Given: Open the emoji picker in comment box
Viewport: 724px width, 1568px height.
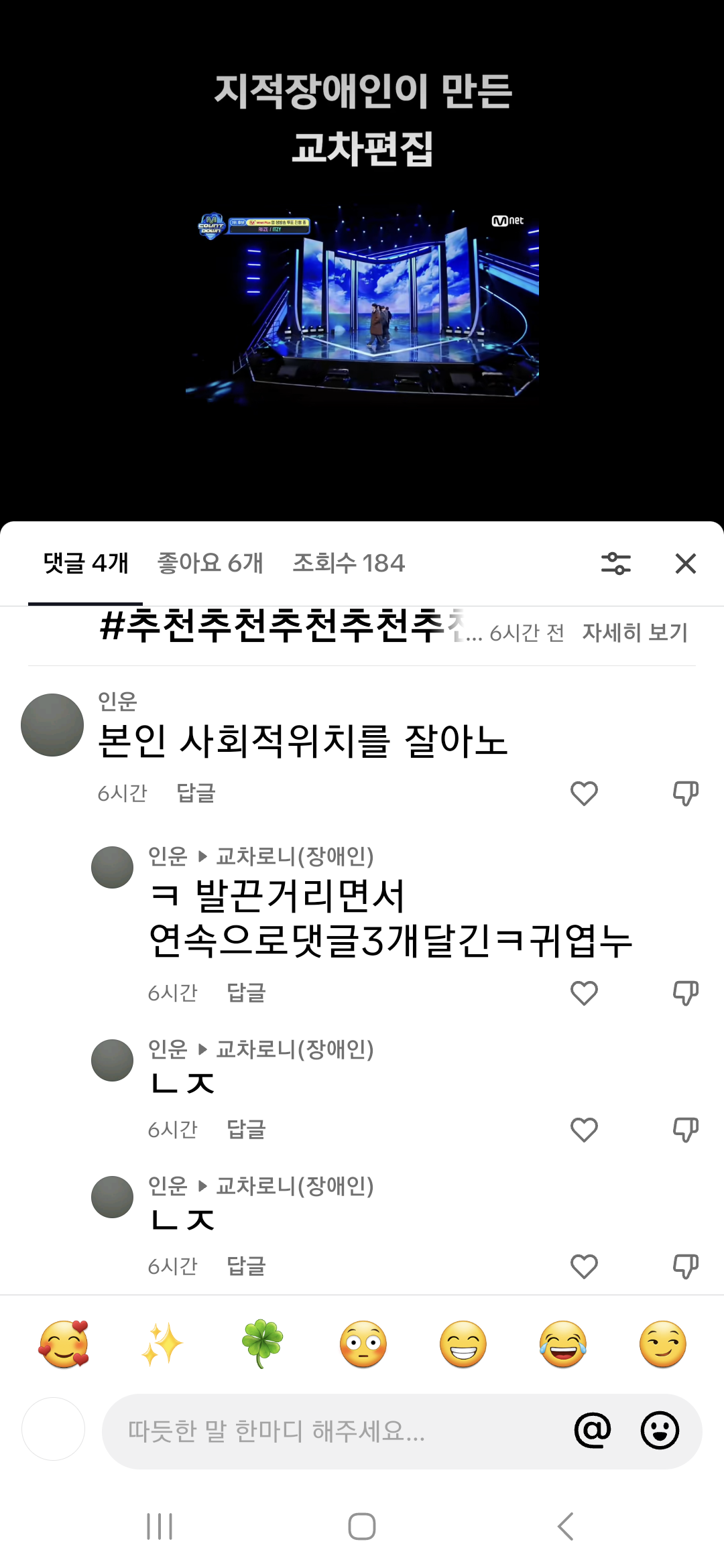Looking at the screenshot, I should (660, 1431).
